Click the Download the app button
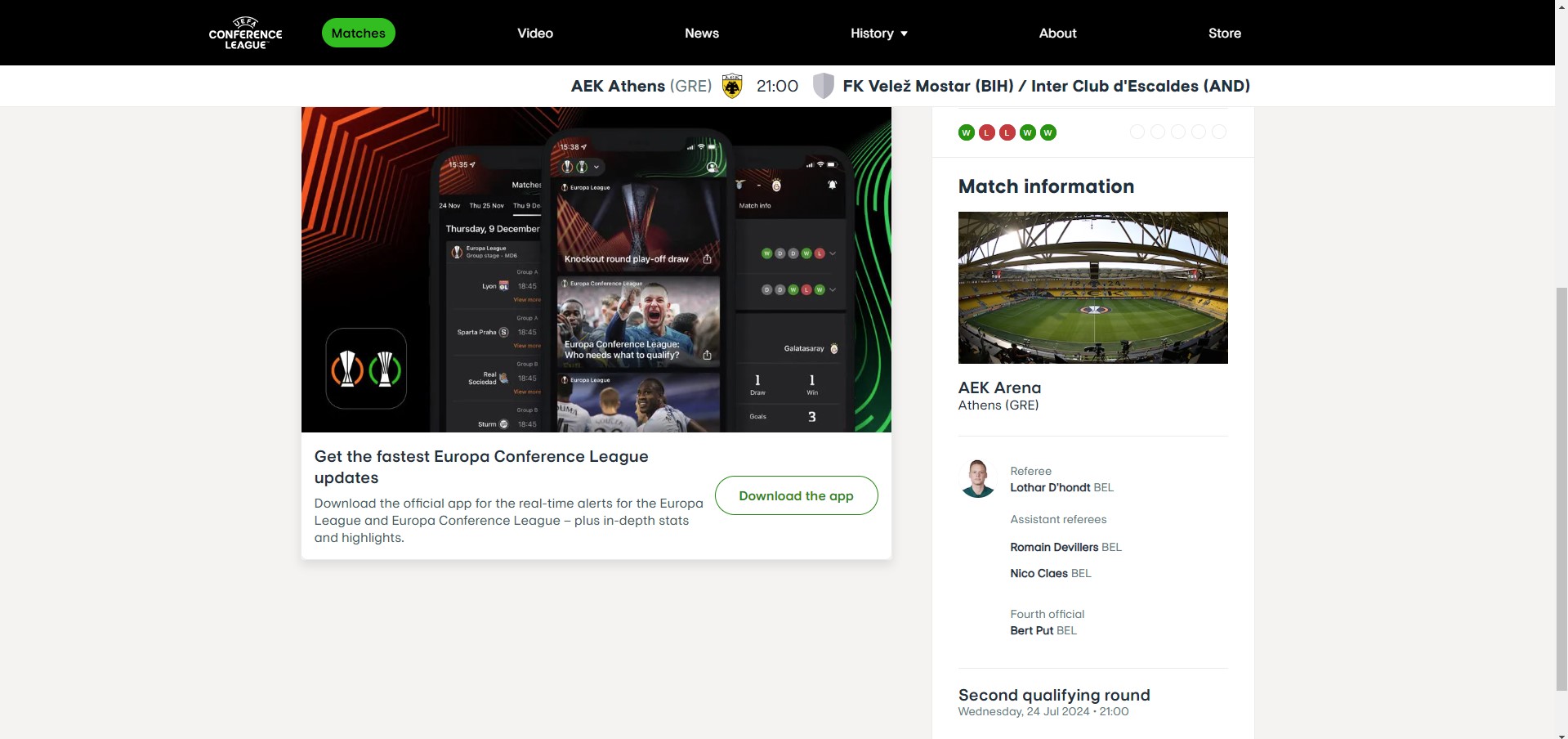 (x=797, y=495)
